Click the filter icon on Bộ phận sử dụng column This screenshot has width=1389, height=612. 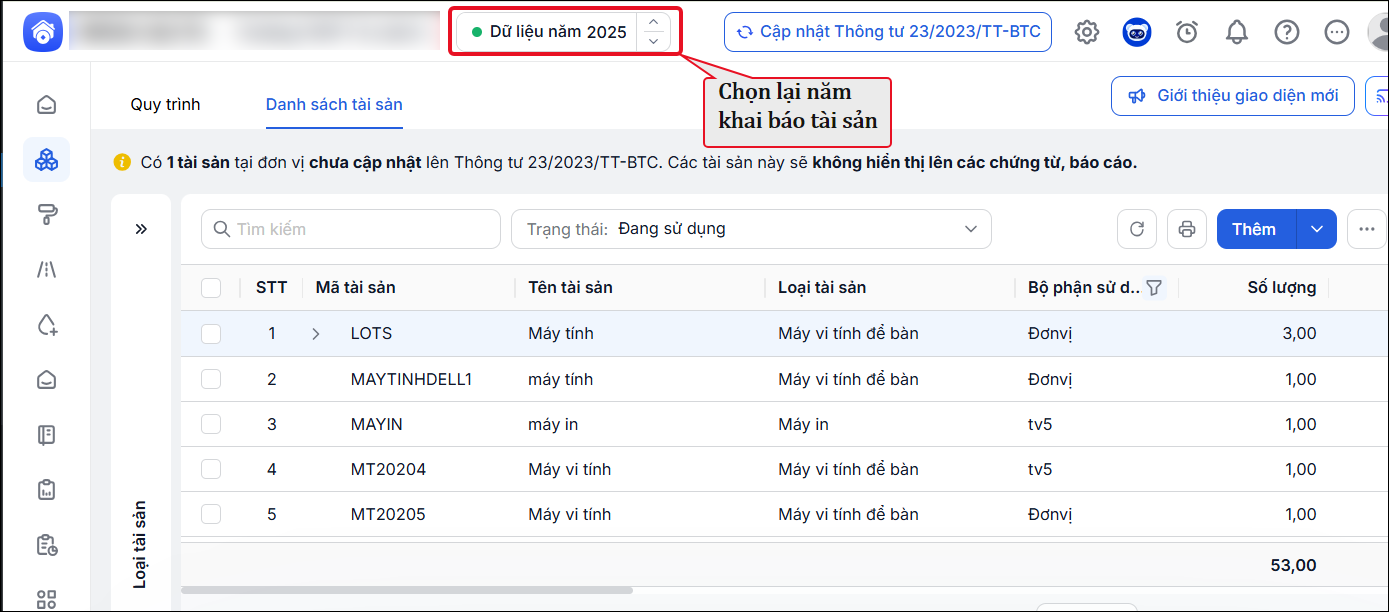tap(1154, 288)
